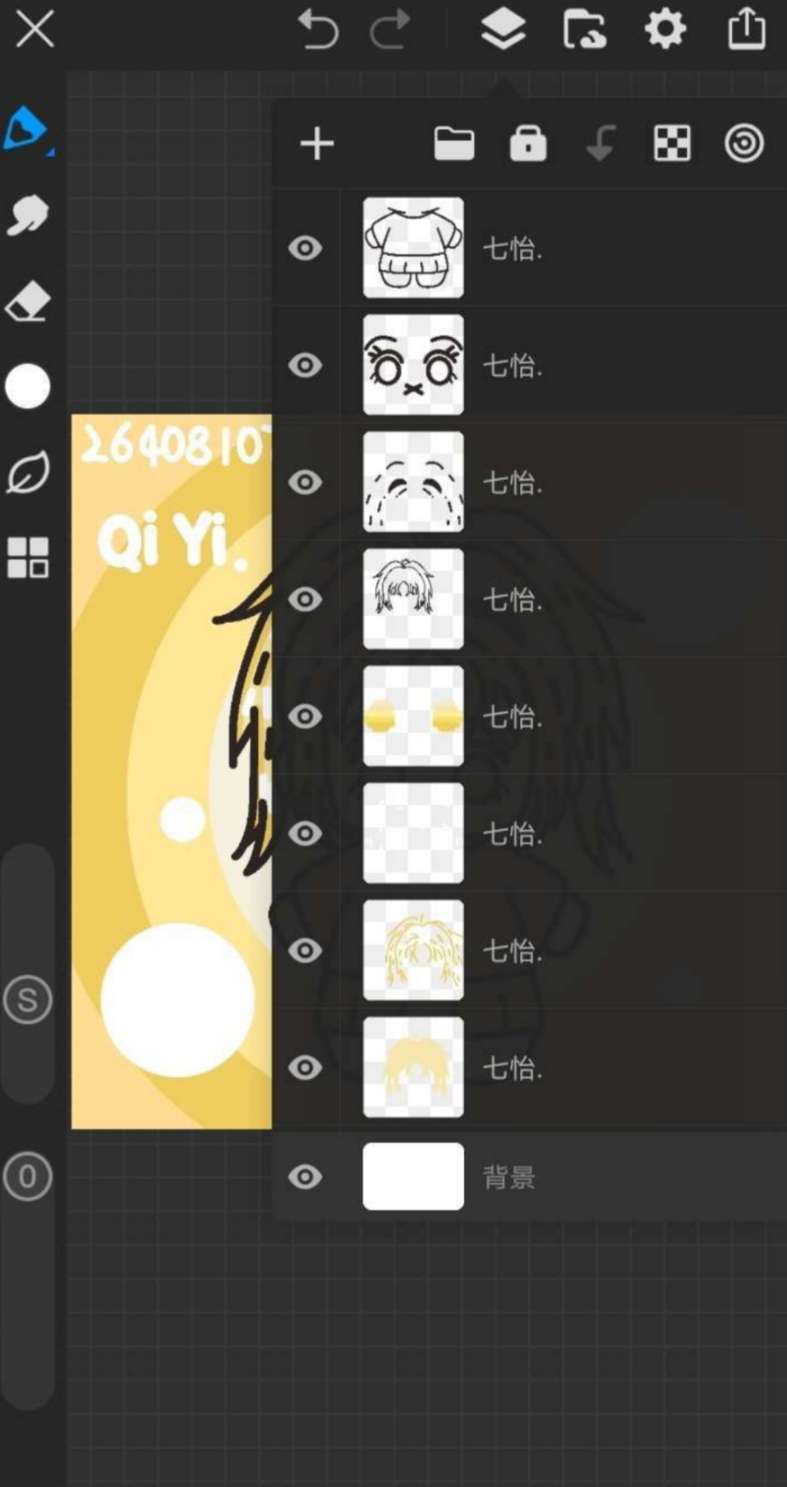Open the white color swatch
Screen dimensions: 787x1487
tap(27, 386)
